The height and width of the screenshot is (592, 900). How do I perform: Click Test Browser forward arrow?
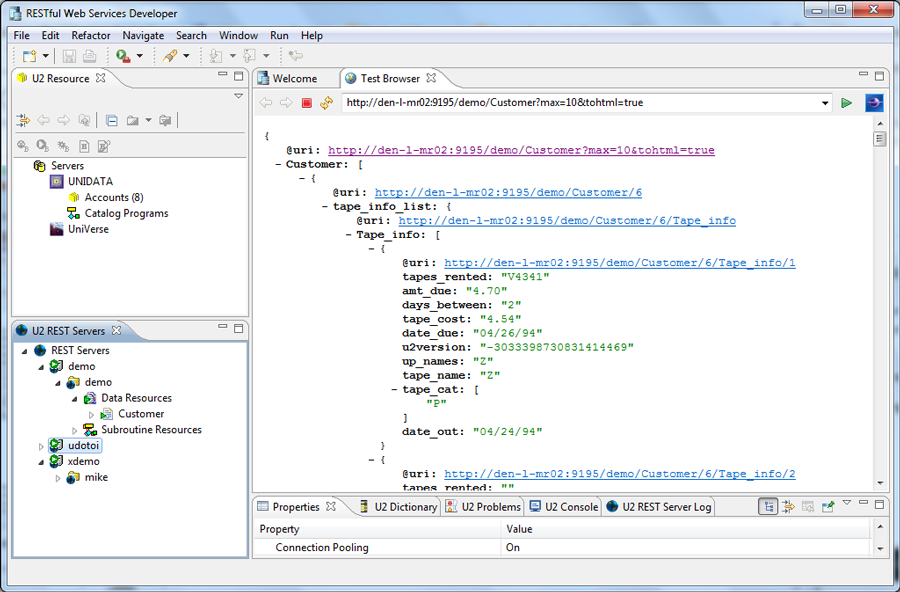[x=286, y=103]
